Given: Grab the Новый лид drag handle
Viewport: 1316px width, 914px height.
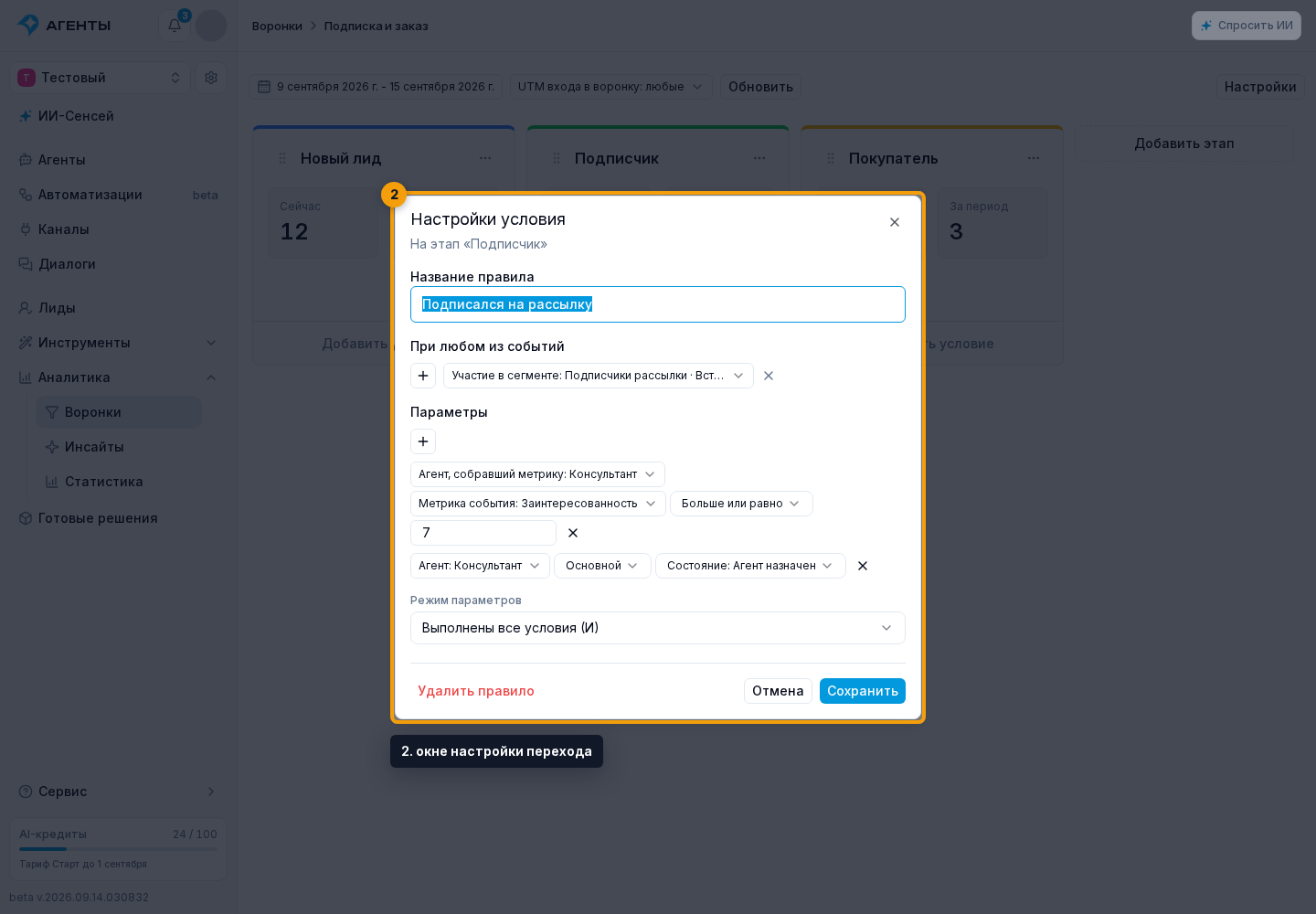Looking at the screenshot, I should point(282,158).
